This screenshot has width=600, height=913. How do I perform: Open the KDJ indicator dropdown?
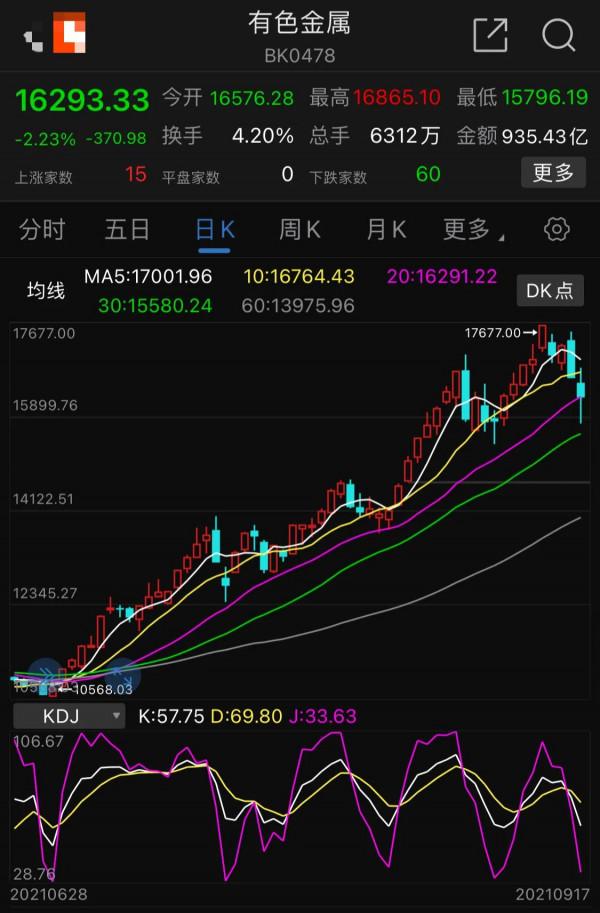click(x=69, y=716)
